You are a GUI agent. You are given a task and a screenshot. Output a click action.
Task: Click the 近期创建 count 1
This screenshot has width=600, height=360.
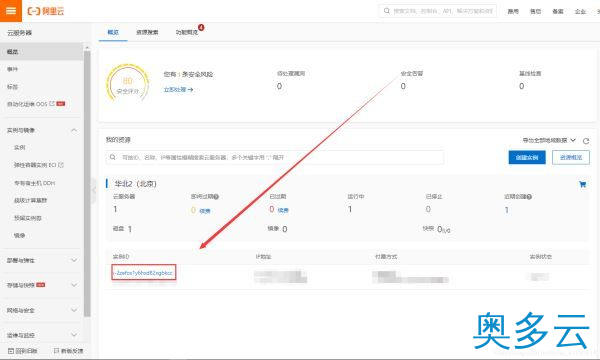click(507, 210)
